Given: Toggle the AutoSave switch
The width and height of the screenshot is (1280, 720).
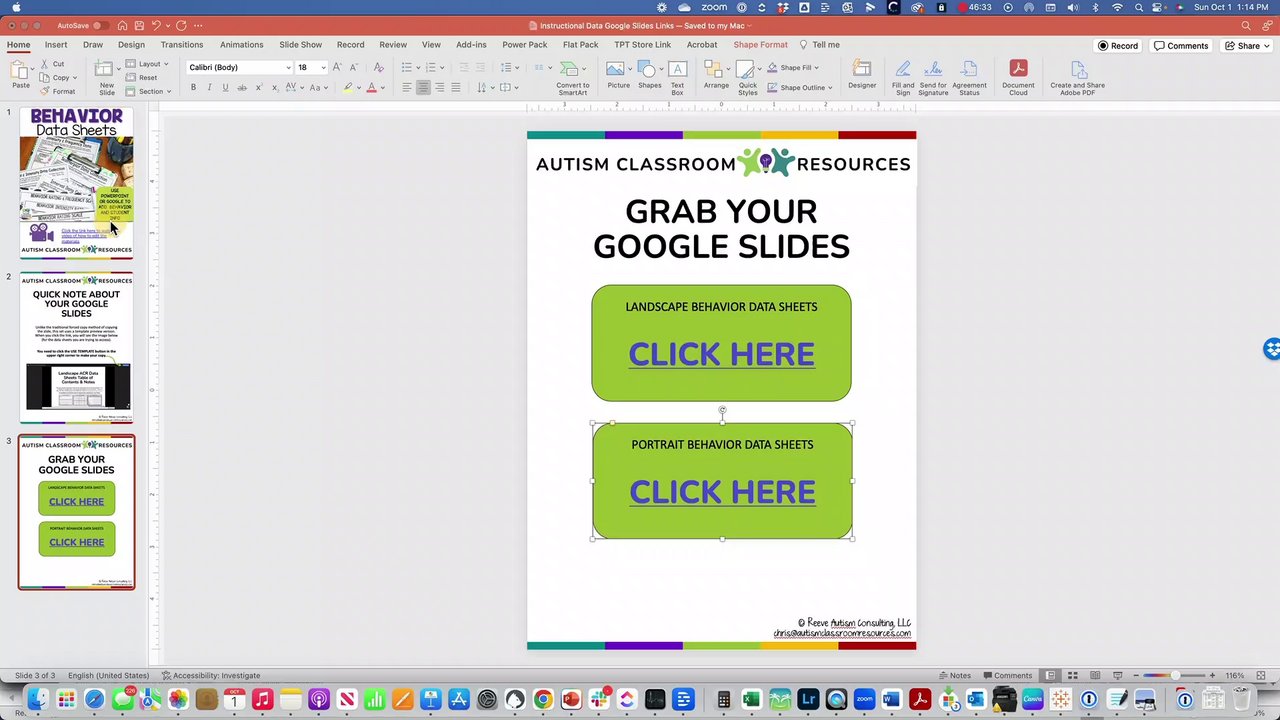Looking at the screenshot, I should coord(101,25).
